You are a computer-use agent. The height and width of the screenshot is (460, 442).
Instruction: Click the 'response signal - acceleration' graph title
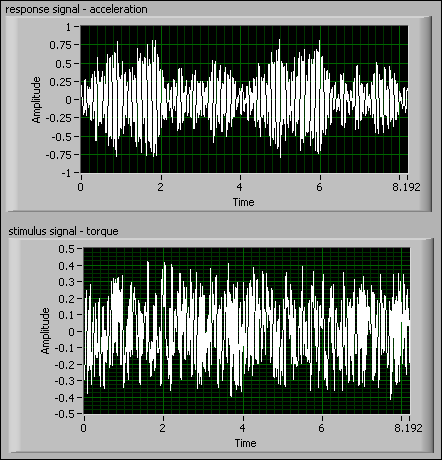pyautogui.click(x=76, y=9)
